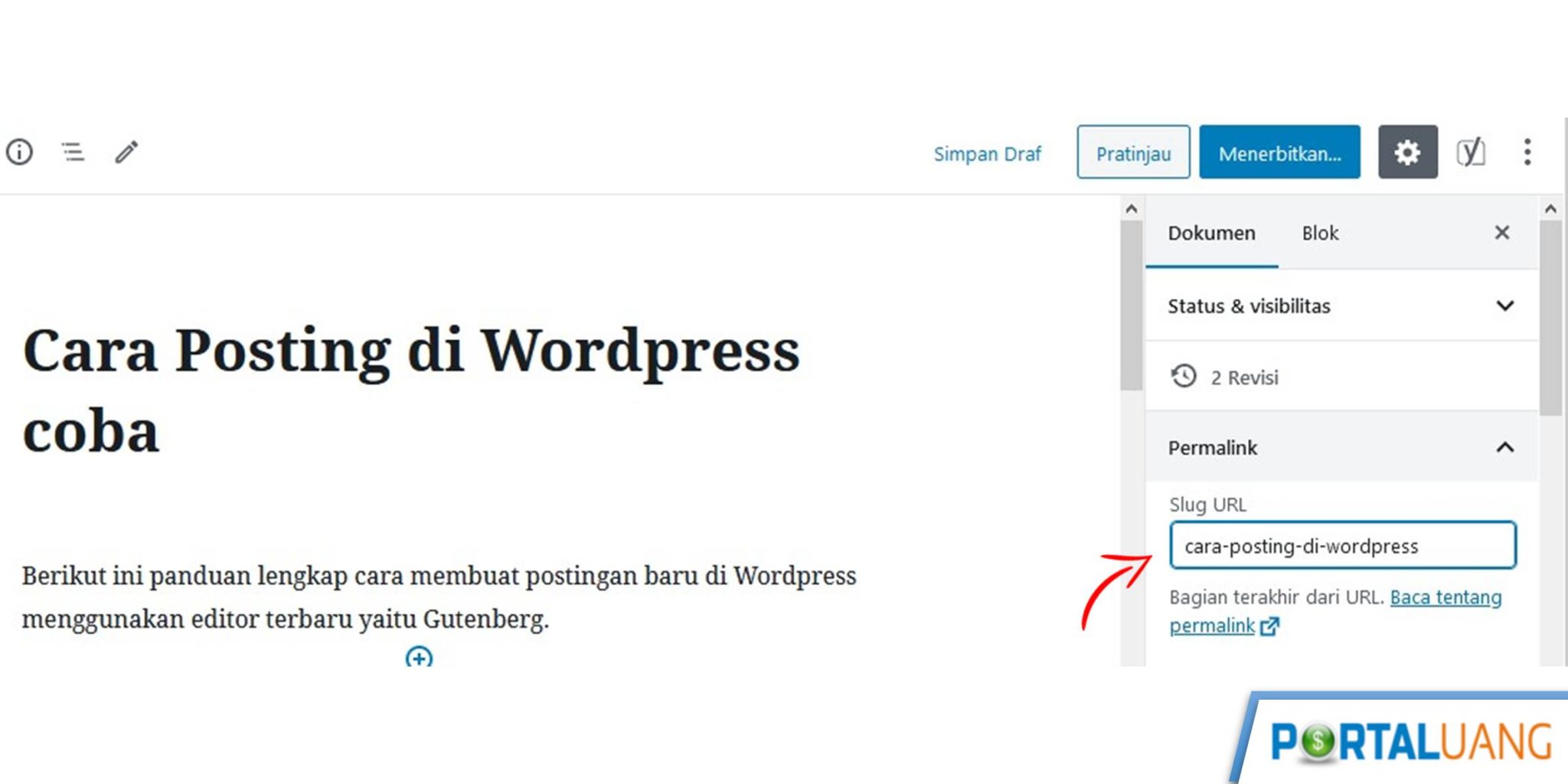Click the Menerbitkan publish button
The width and height of the screenshot is (1568, 784).
[1279, 152]
